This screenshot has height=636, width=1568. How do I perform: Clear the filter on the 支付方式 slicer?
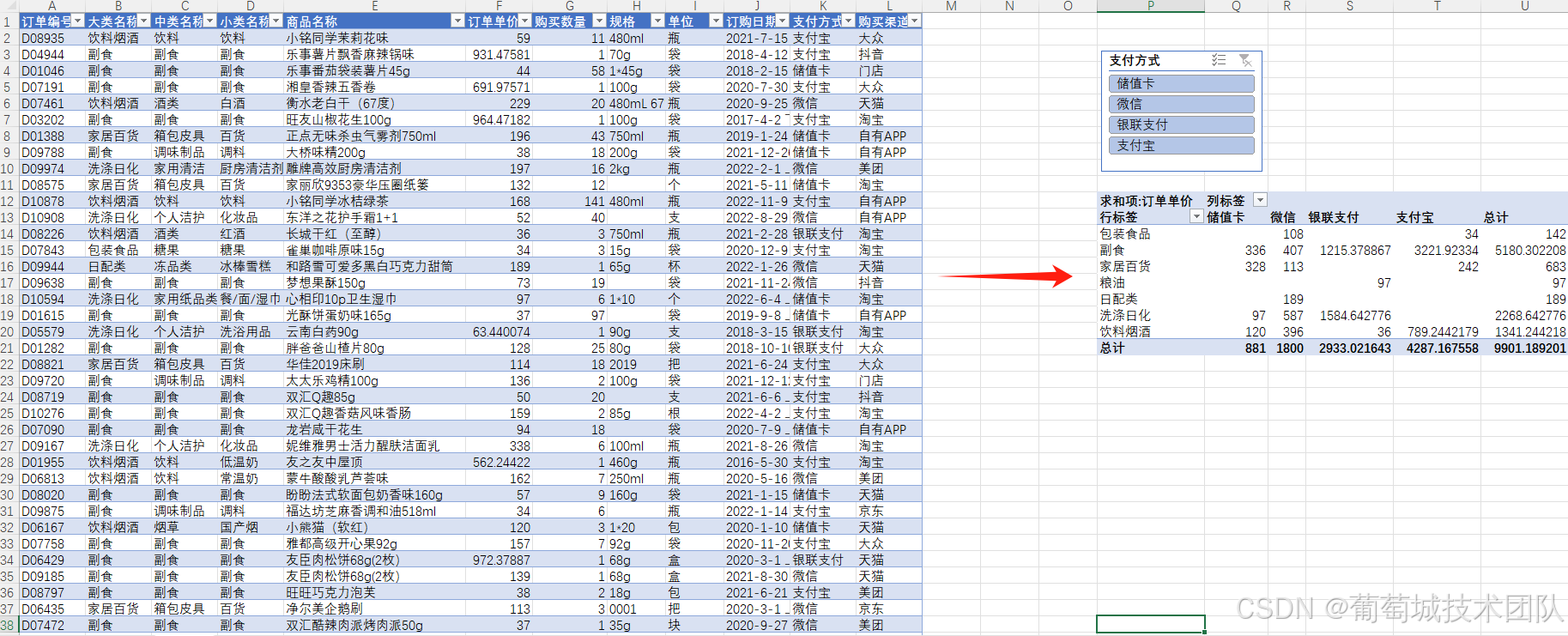pos(1245,60)
